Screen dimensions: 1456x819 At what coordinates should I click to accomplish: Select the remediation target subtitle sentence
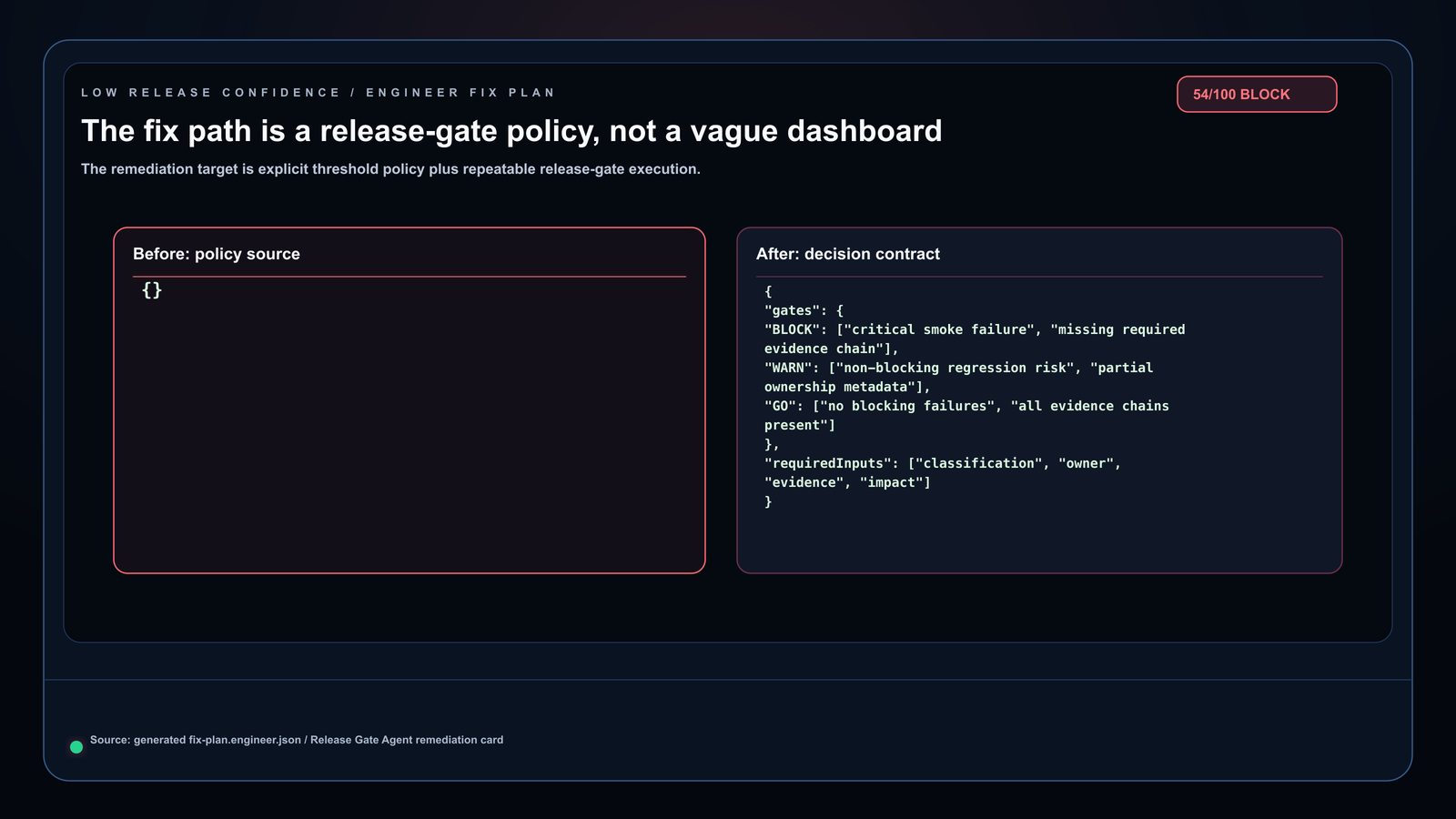(390, 169)
